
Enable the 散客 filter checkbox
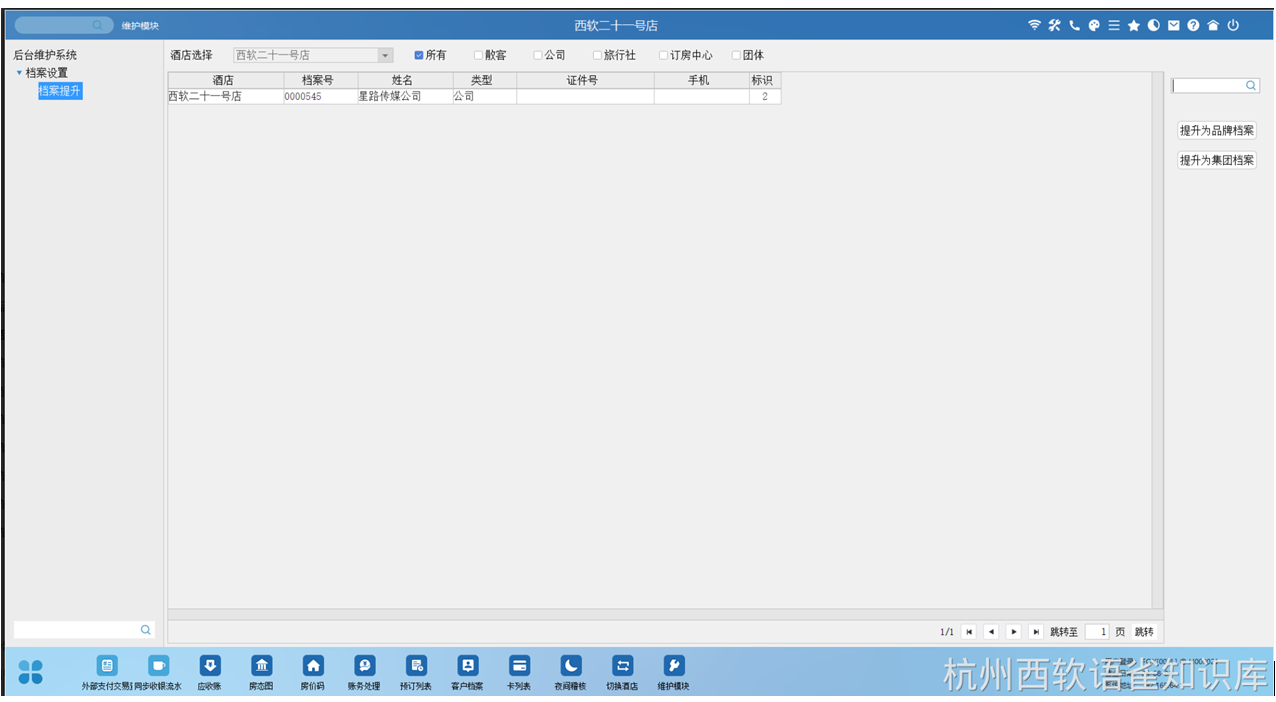click(x=478, y=56)
